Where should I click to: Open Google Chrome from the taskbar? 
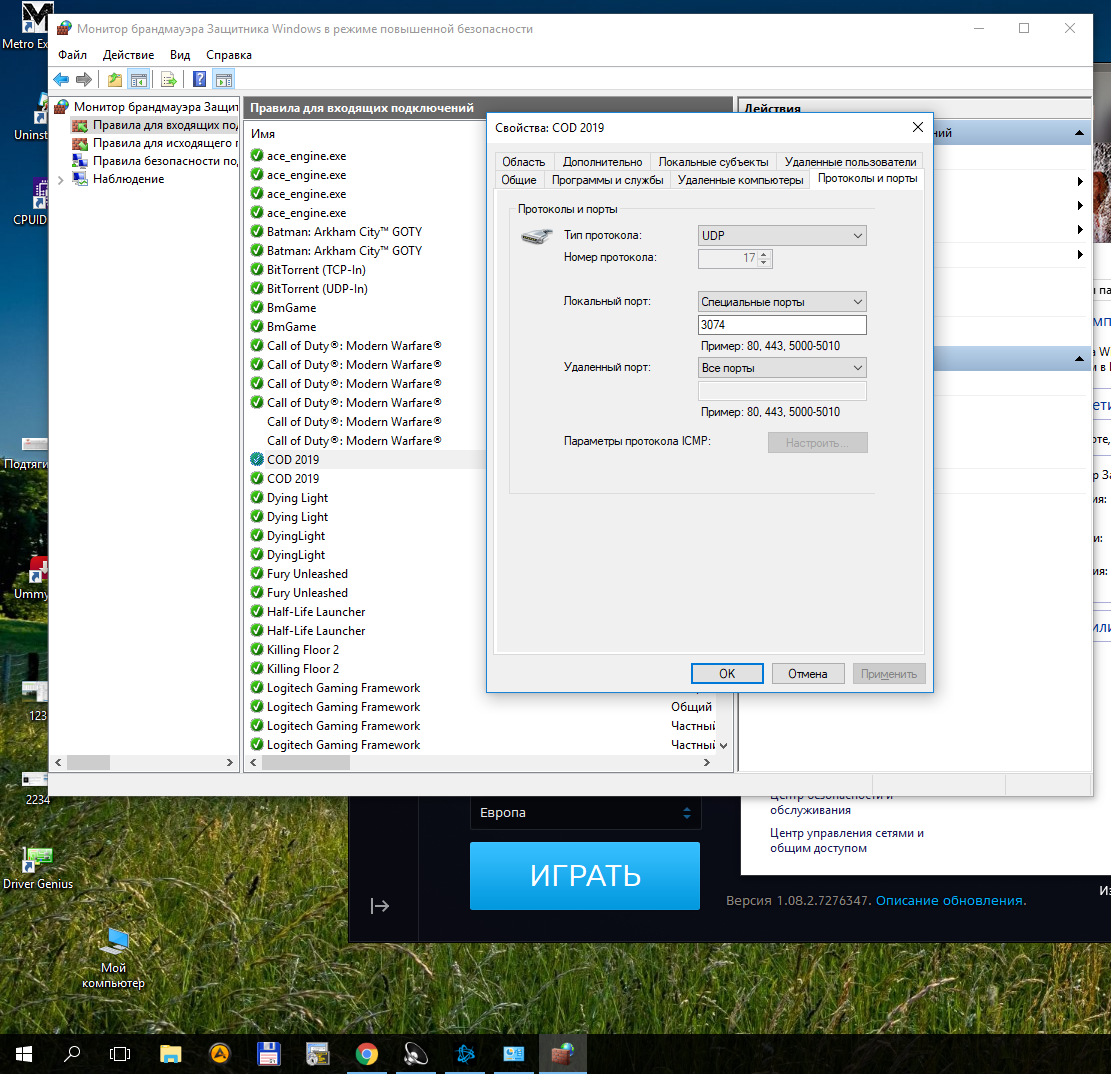point(366,1054)
